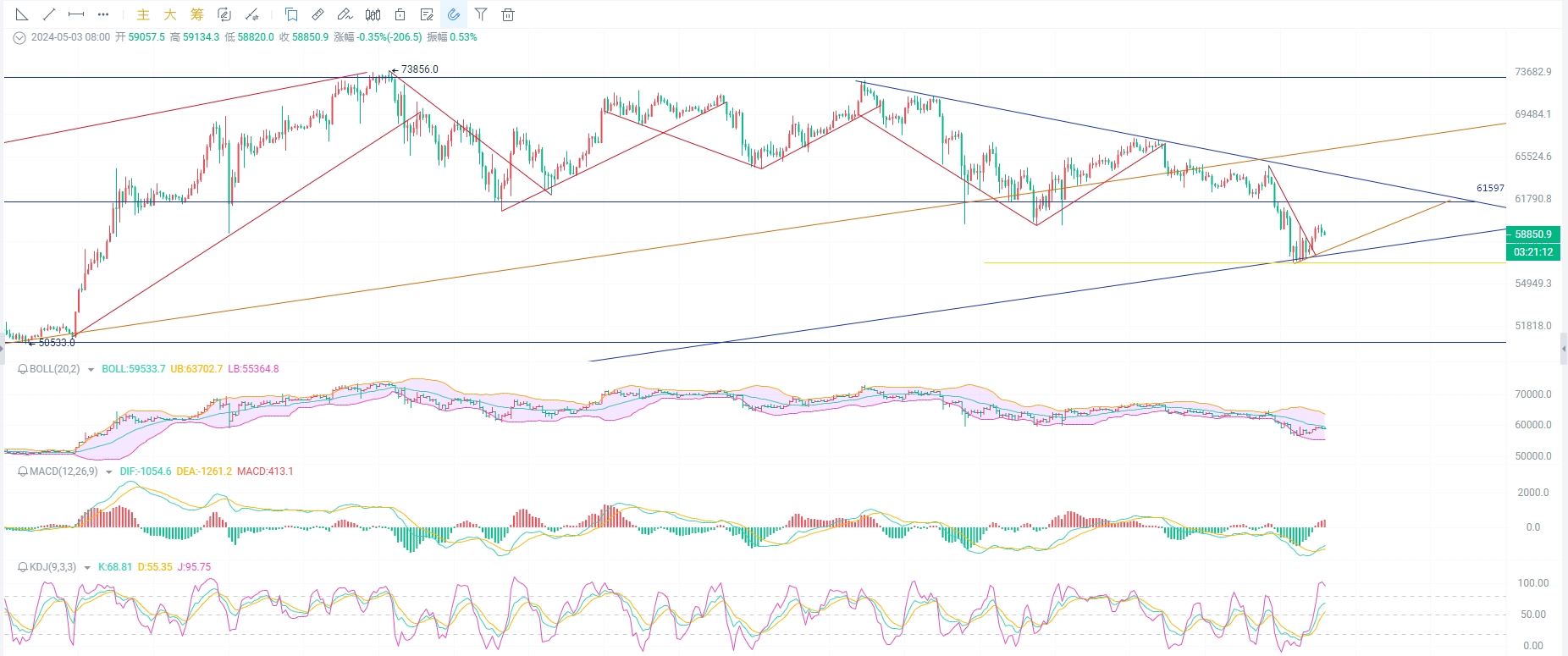Click the 70000.0 BOLL axis label
The height and width of the screenshot is (656, 1568).
click(x=1533, y=394)
